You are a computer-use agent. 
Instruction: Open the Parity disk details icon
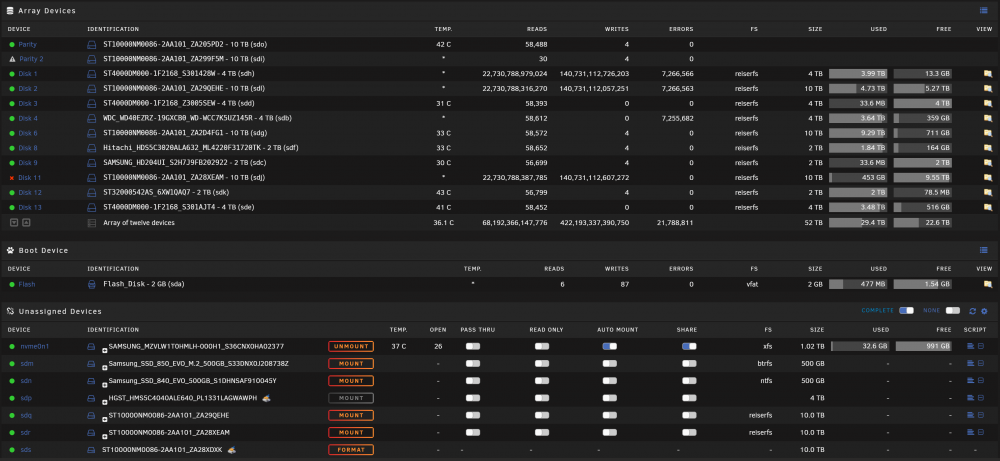click(x=91, y=45)
